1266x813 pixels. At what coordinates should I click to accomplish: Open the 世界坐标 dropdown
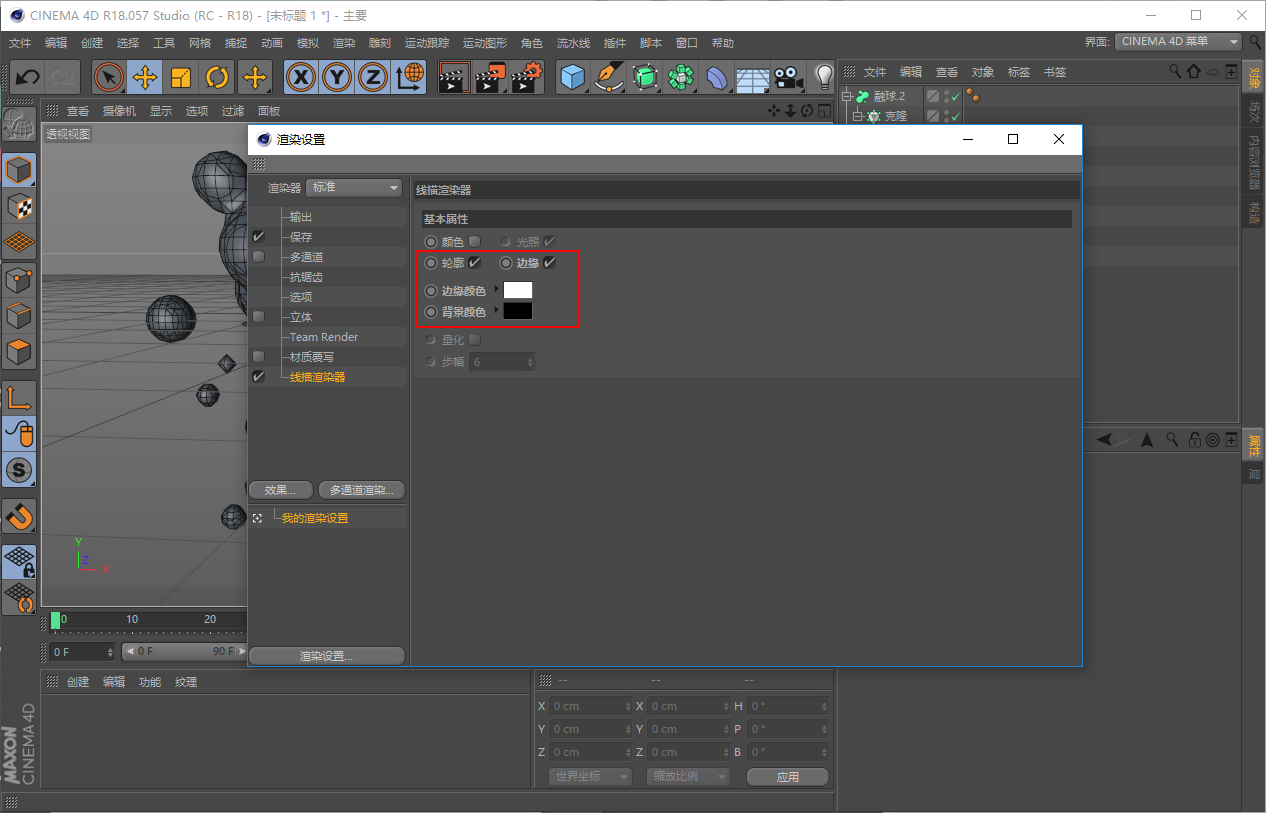click(x=590, y=777)
